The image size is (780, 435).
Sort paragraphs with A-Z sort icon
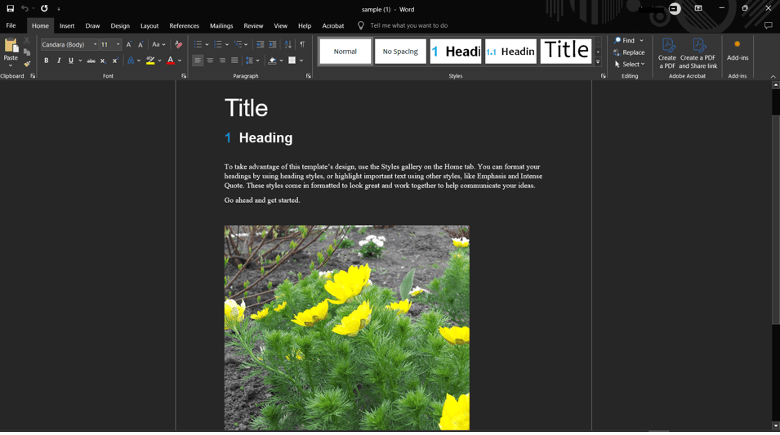point(288,45)
